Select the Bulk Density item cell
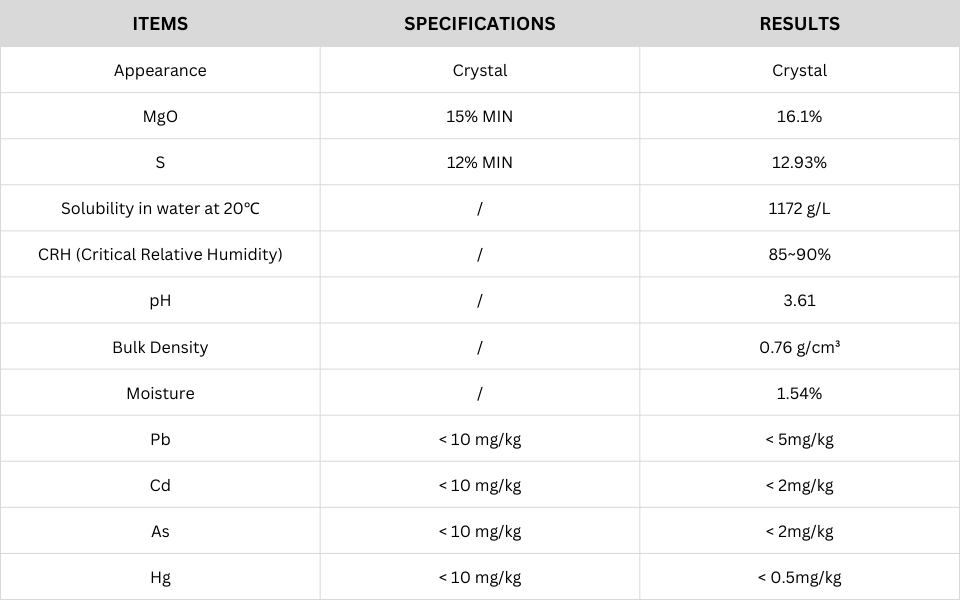This screenshot has width=960, height=600. click(x=160, y=347)
